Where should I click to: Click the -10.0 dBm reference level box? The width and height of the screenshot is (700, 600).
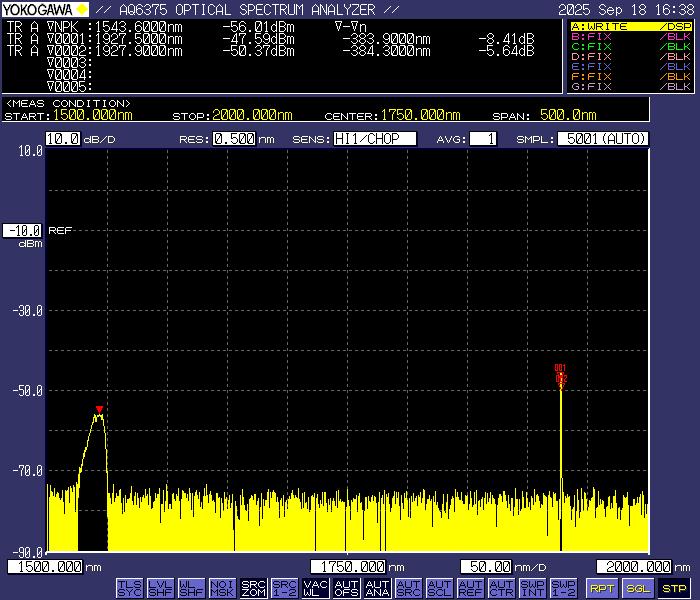click(x=23, y=230)
